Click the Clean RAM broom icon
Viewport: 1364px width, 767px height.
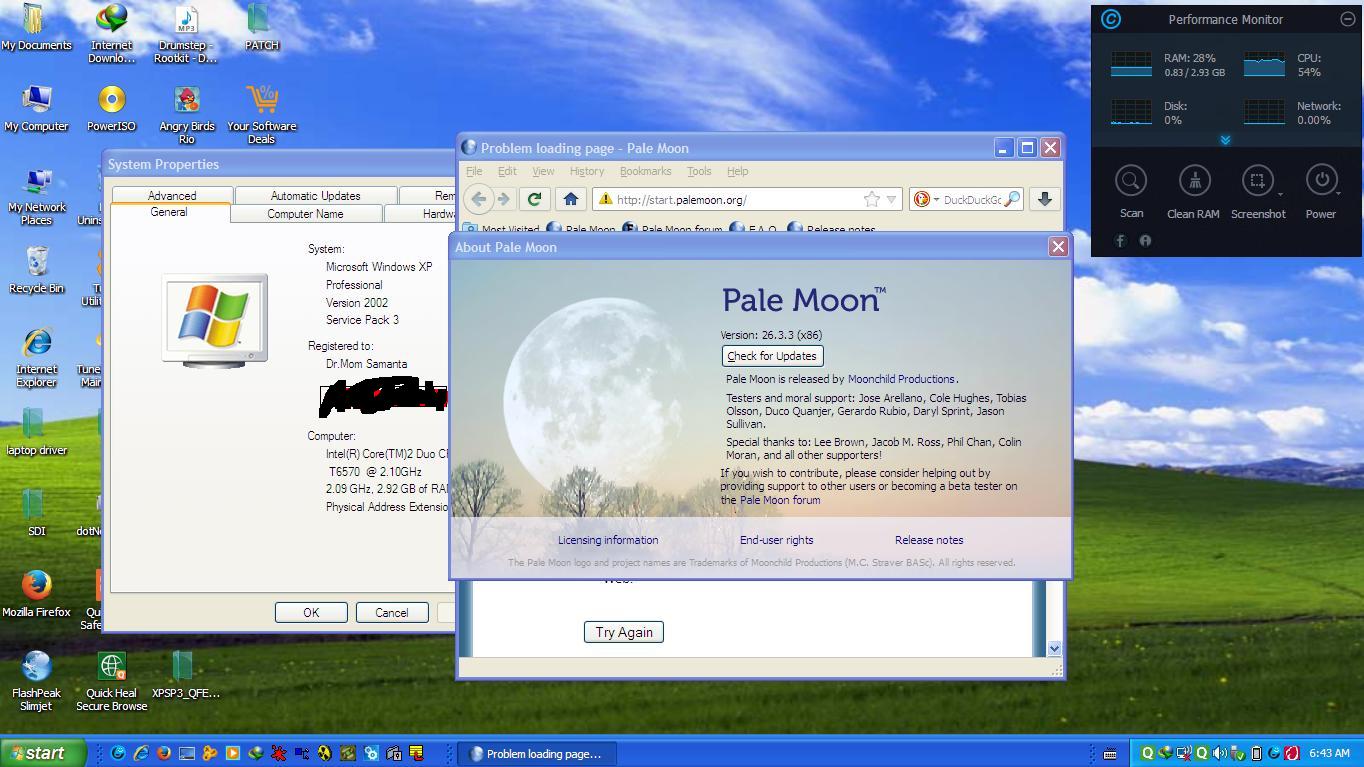[x=1194, y=181]
